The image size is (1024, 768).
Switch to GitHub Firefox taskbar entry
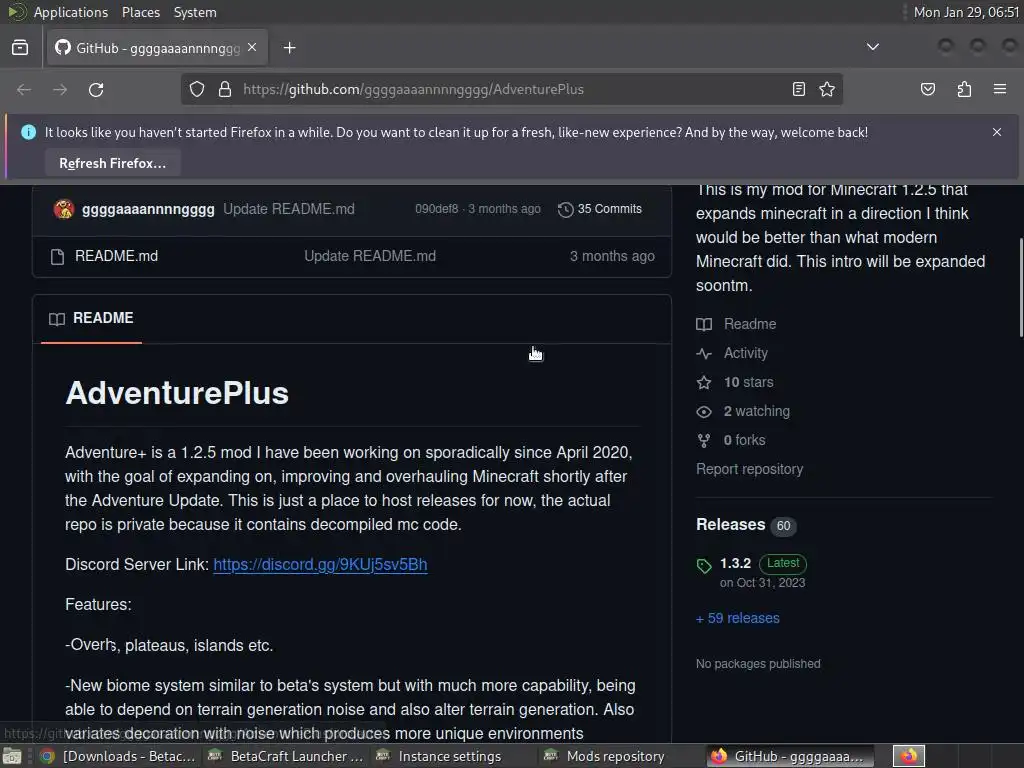click(789, 756)
